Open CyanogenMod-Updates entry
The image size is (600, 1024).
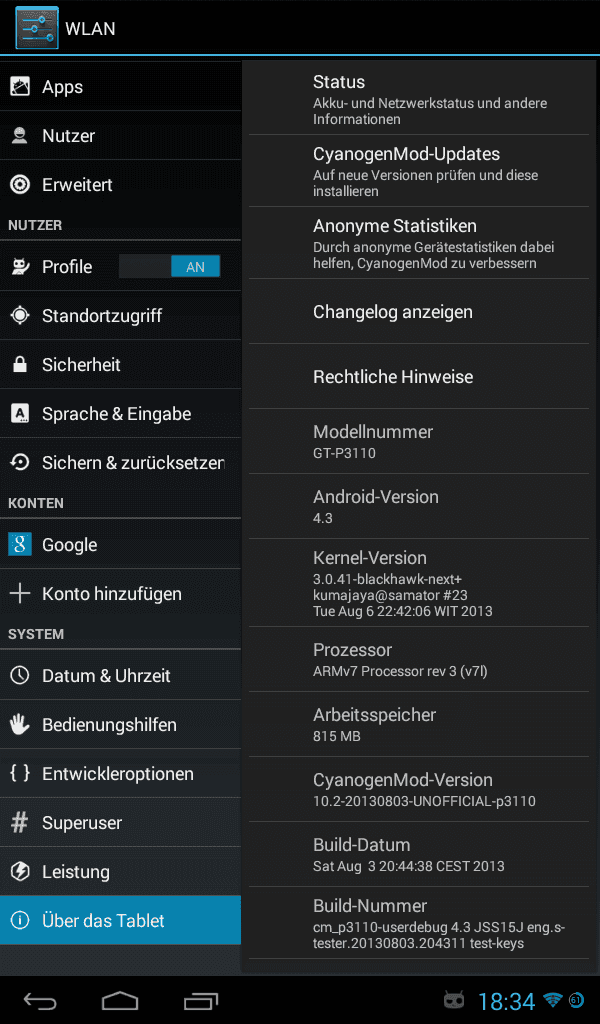[x=418, y=171]
